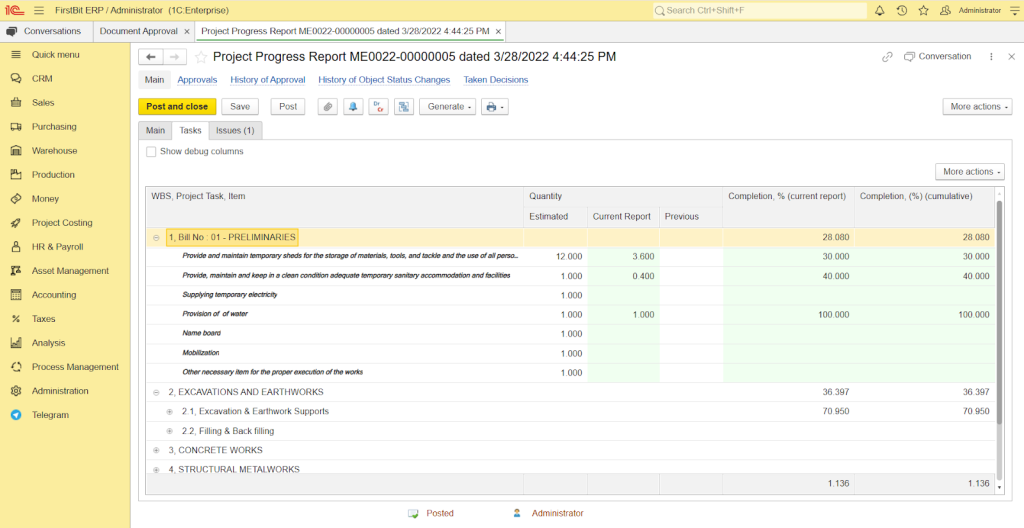This screenshot has height=528, width=1024.
Task: Add this report to favorites star
Action: (201, 58)
